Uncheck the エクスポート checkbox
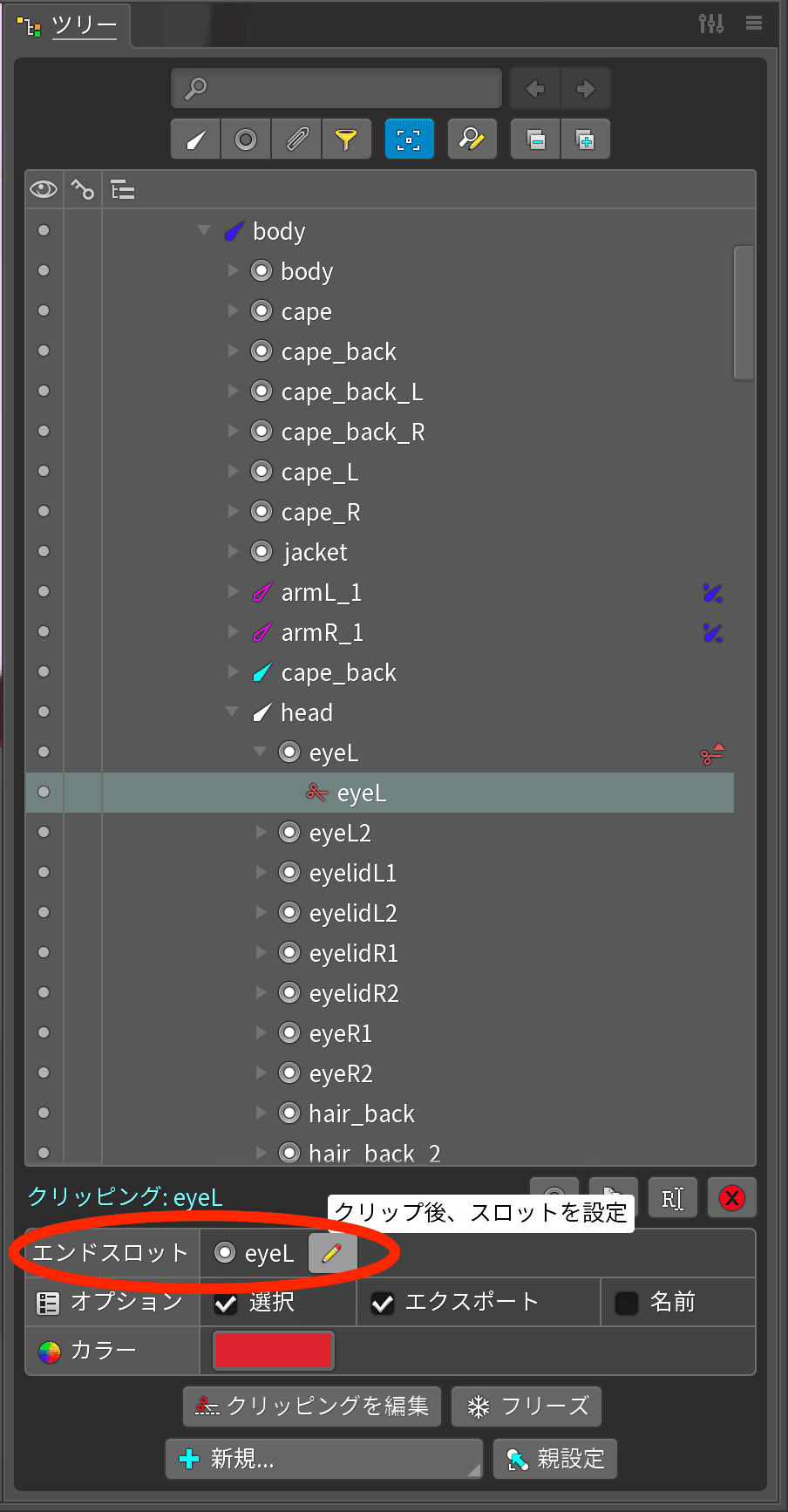This screenshot has width=788, height=1512. 383,1304
